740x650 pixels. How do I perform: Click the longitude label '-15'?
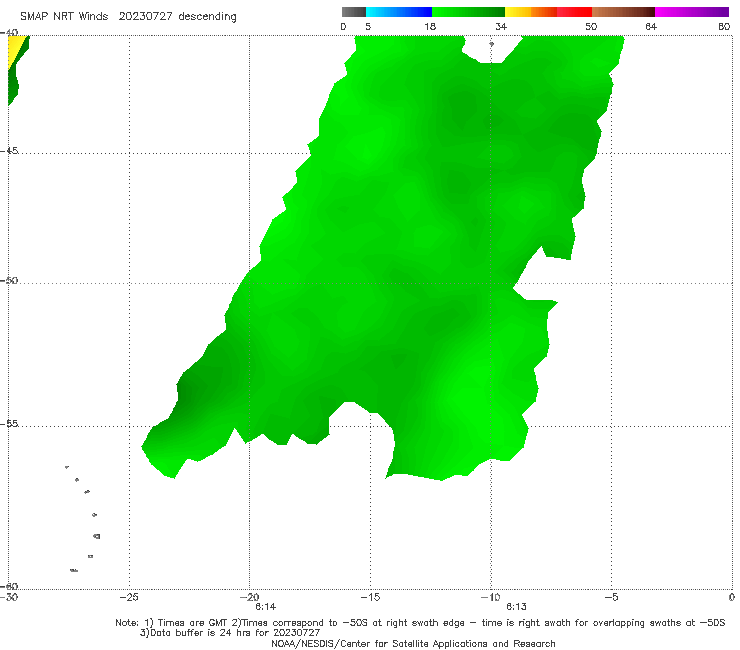pos(370,597)
